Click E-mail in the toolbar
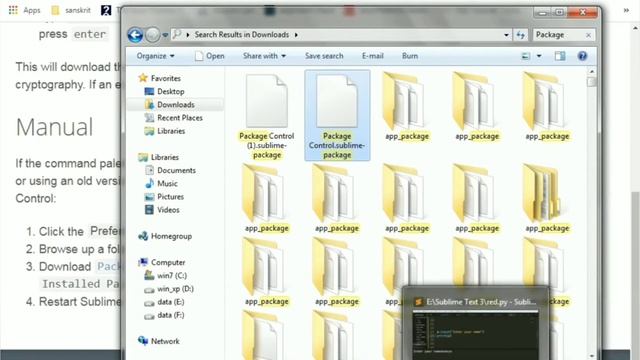640x360 pixels. point(373,56)
